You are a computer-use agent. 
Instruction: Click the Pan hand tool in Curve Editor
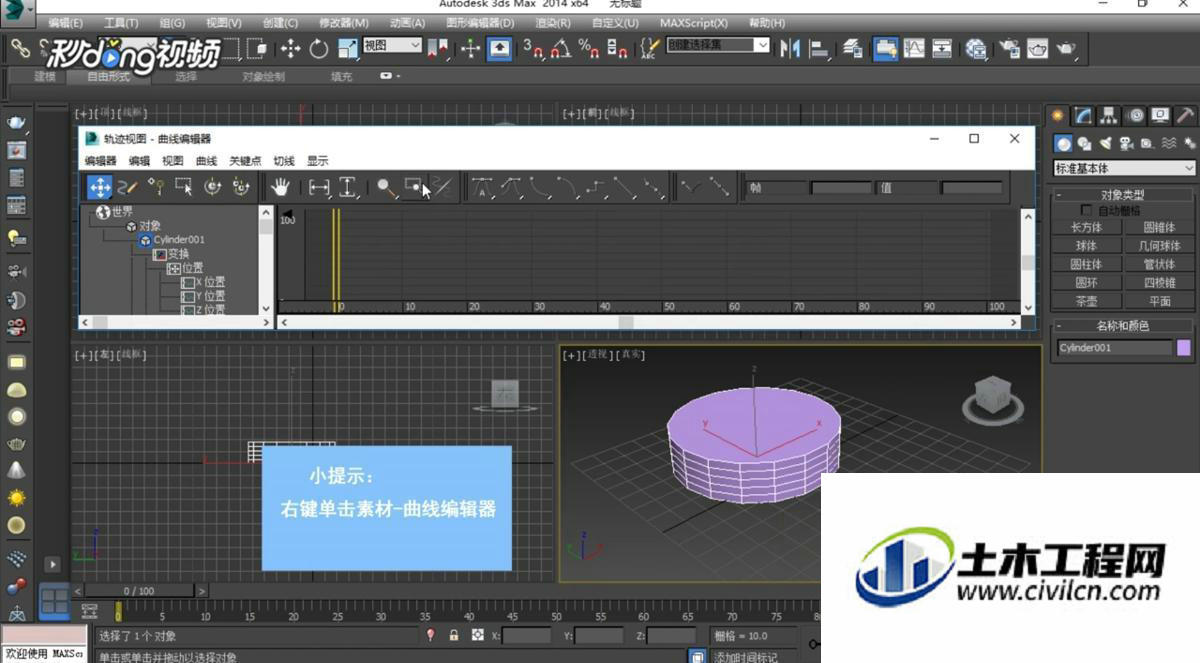281,187
